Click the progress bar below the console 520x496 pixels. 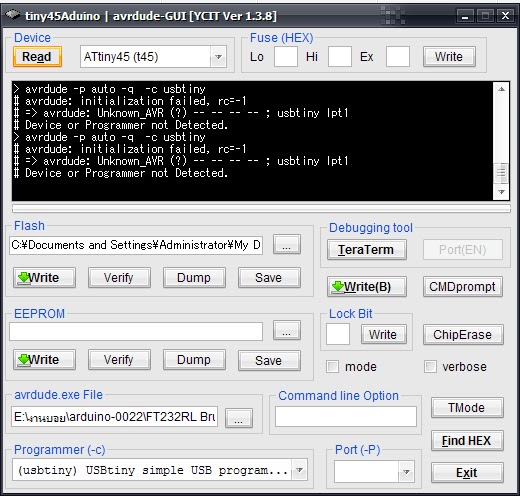[261, 209]
